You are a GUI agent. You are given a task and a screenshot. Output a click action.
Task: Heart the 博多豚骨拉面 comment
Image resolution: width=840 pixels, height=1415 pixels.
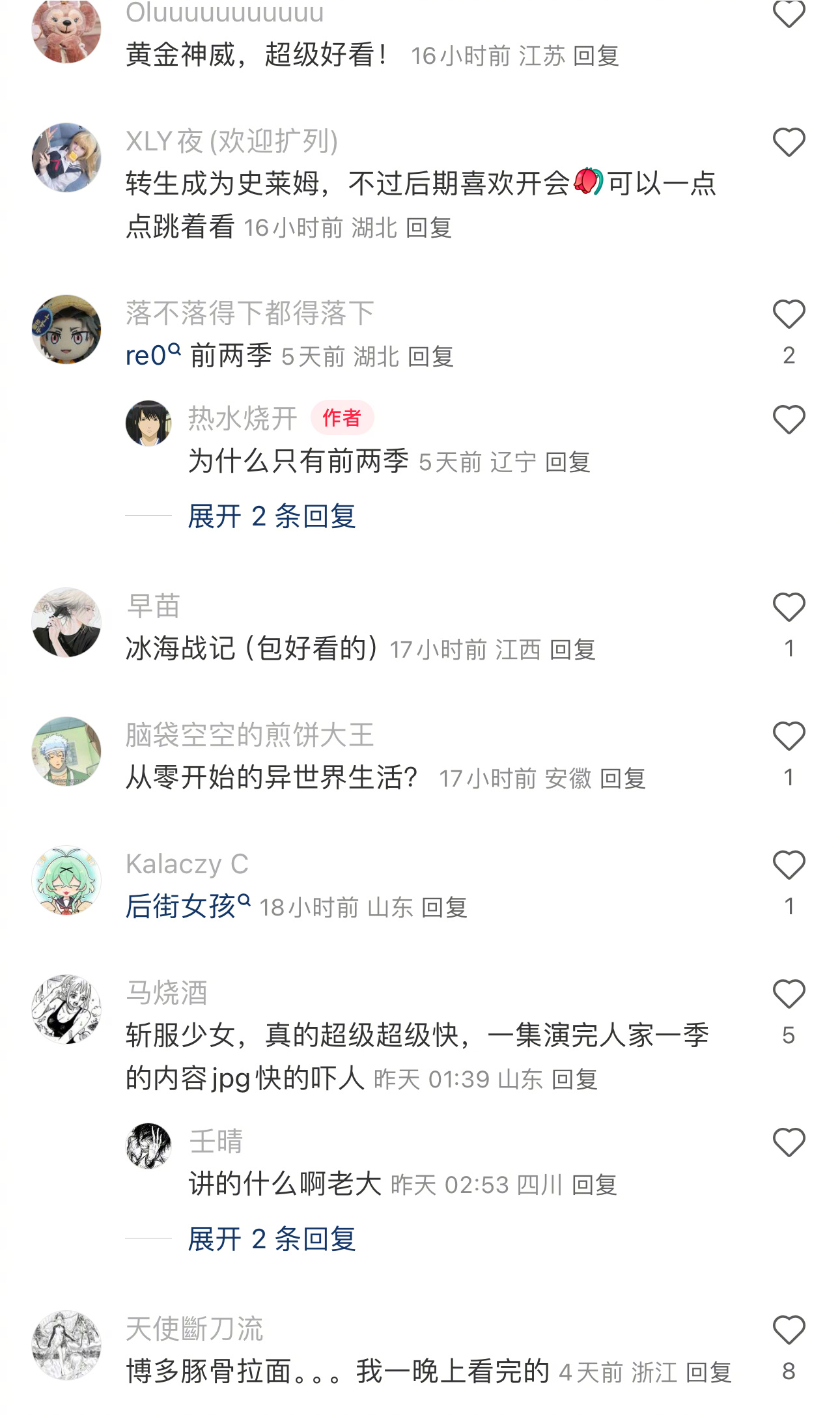click(x=789, y=1330)
